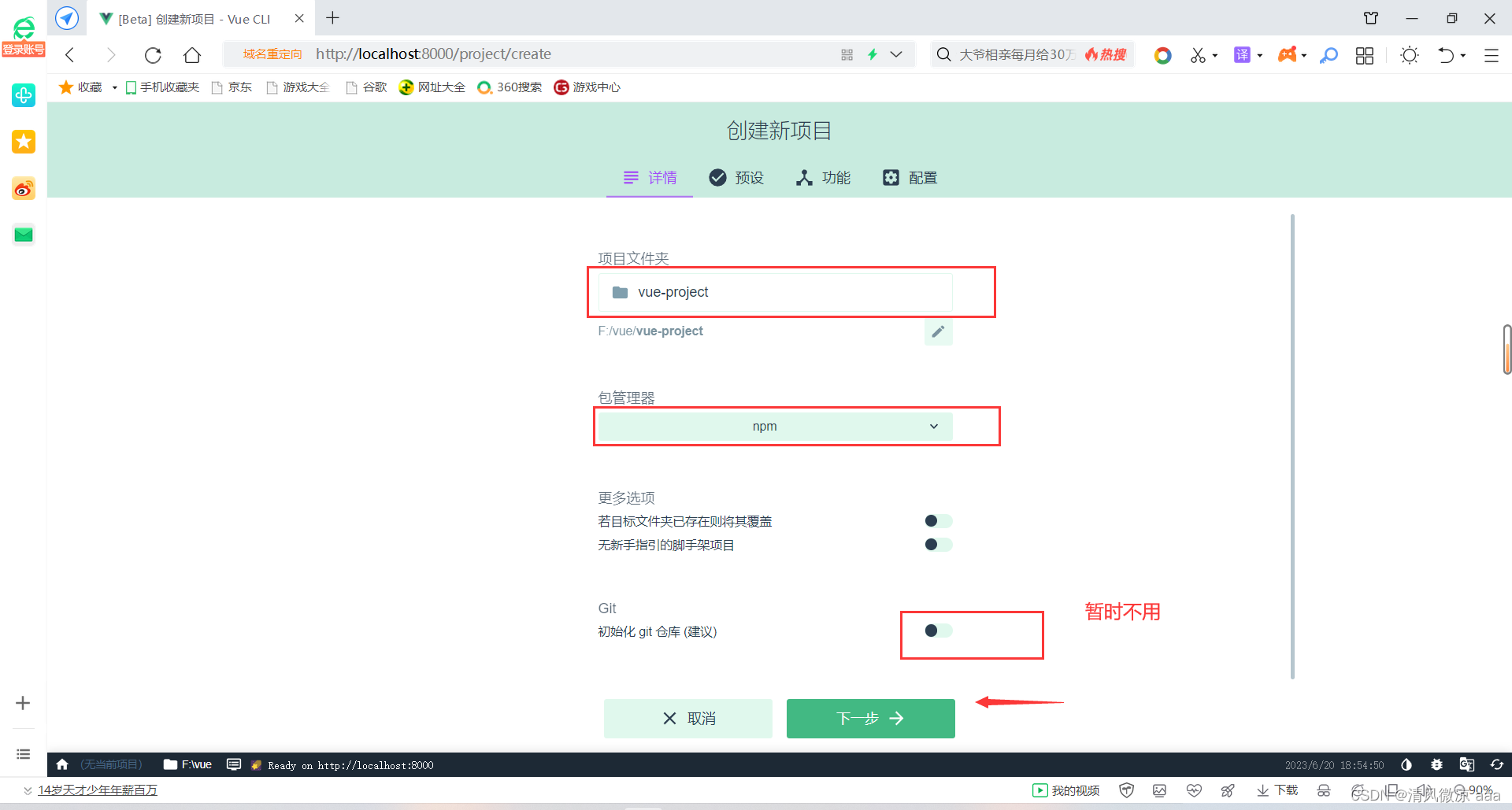Open the 京东 bookmark

click(232, 87)
